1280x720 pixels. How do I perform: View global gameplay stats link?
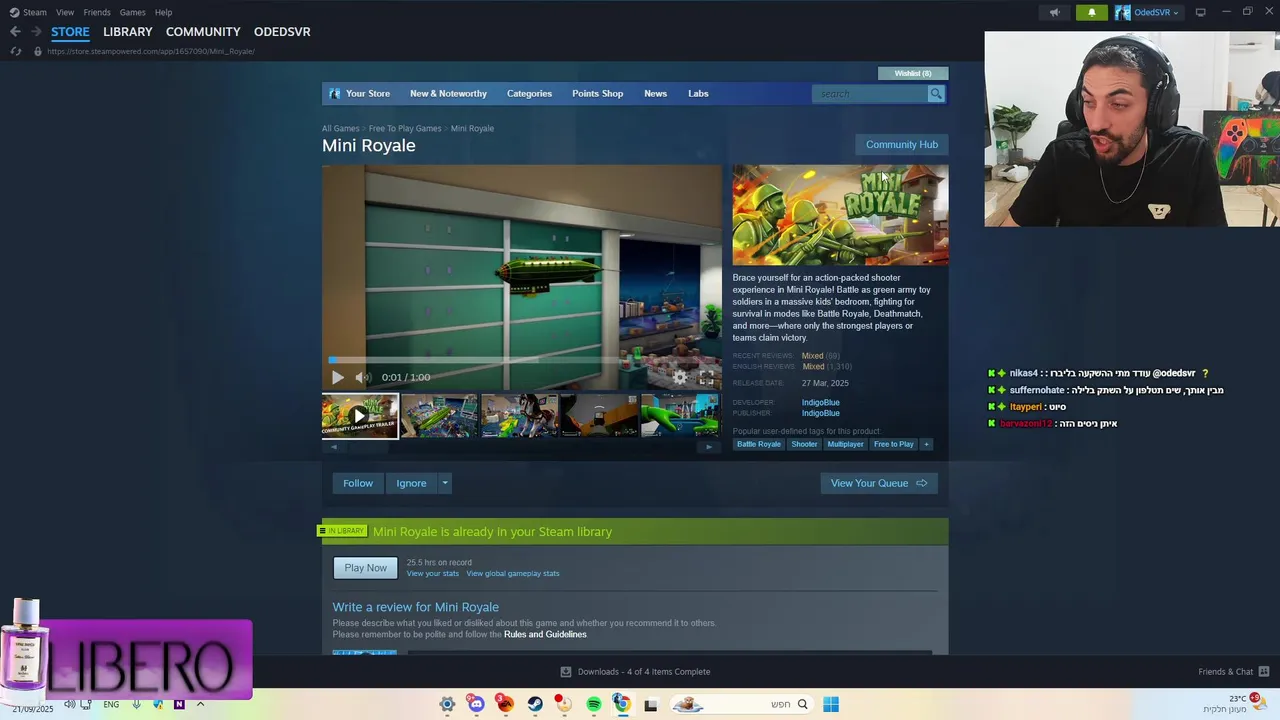(x=513, y=574)
